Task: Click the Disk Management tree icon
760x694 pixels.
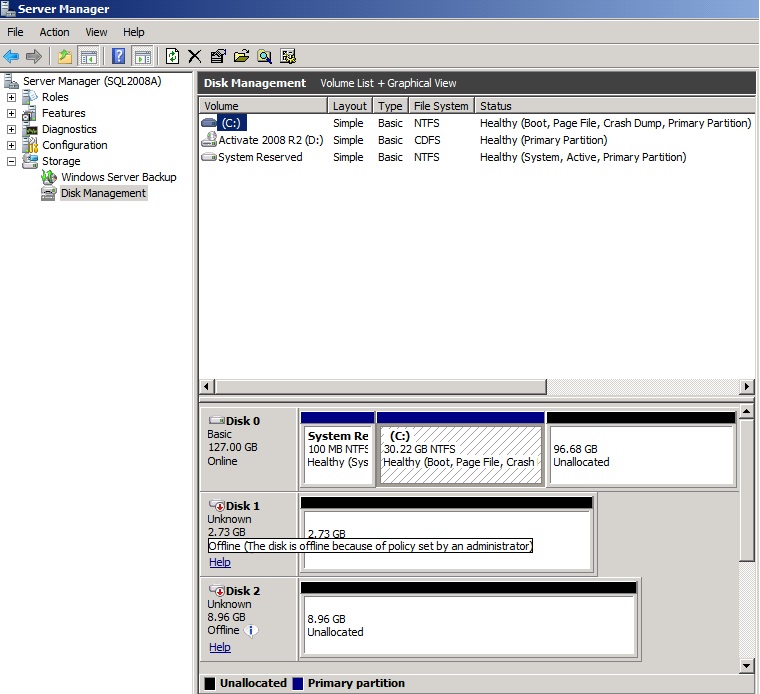Action: coord(48,193)
